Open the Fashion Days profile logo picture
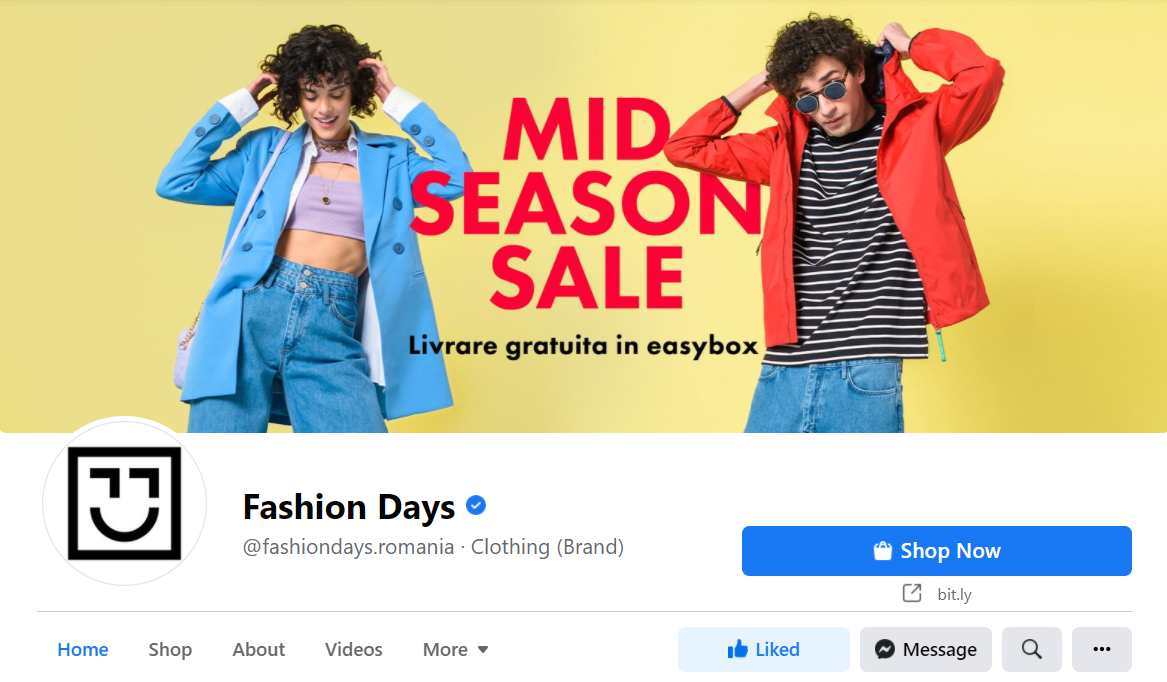 click(x=124, y=503)
